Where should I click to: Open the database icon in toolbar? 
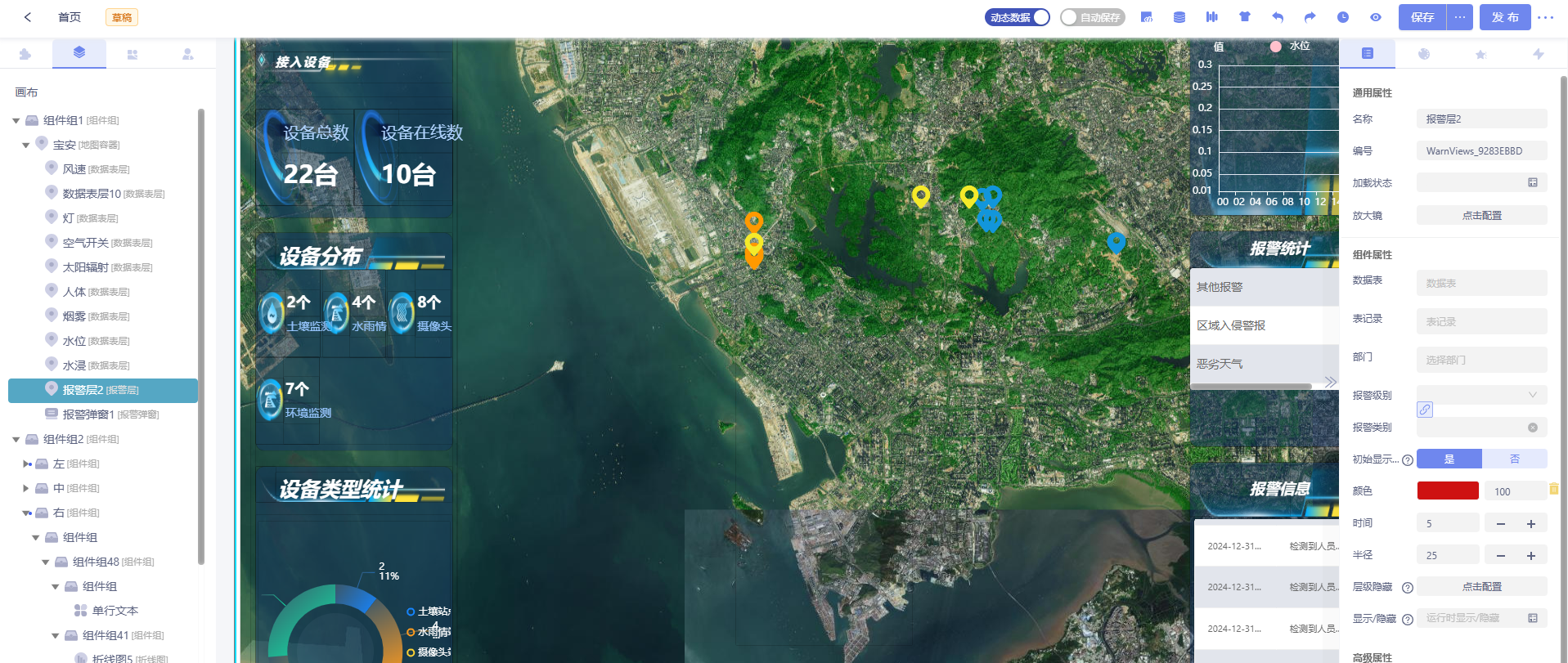(1179, 17)
